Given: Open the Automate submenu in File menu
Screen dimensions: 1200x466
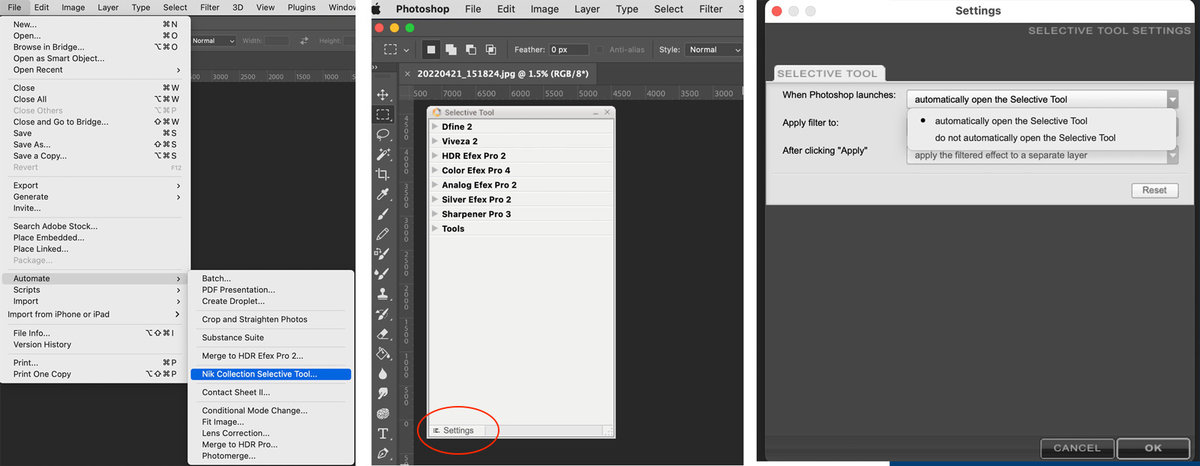Looking at the screenshot, I should click(95, 278).
